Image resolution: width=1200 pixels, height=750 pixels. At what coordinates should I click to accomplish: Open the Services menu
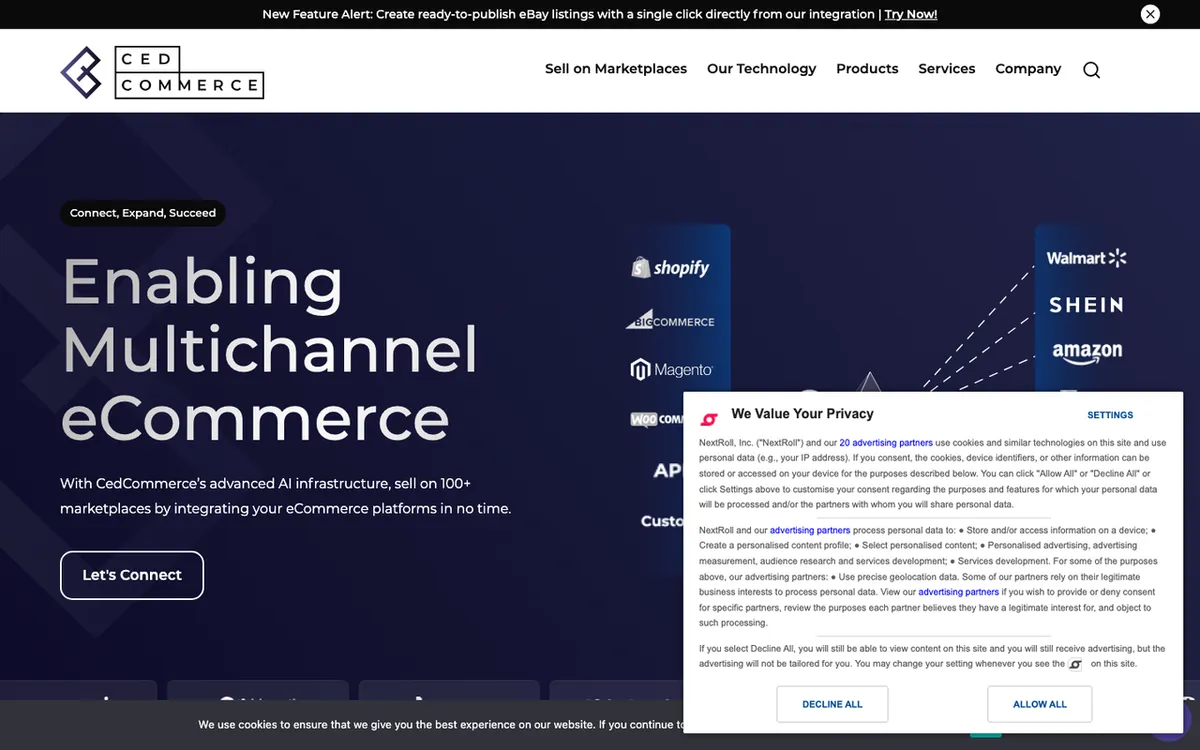click(x=947, y=69)
